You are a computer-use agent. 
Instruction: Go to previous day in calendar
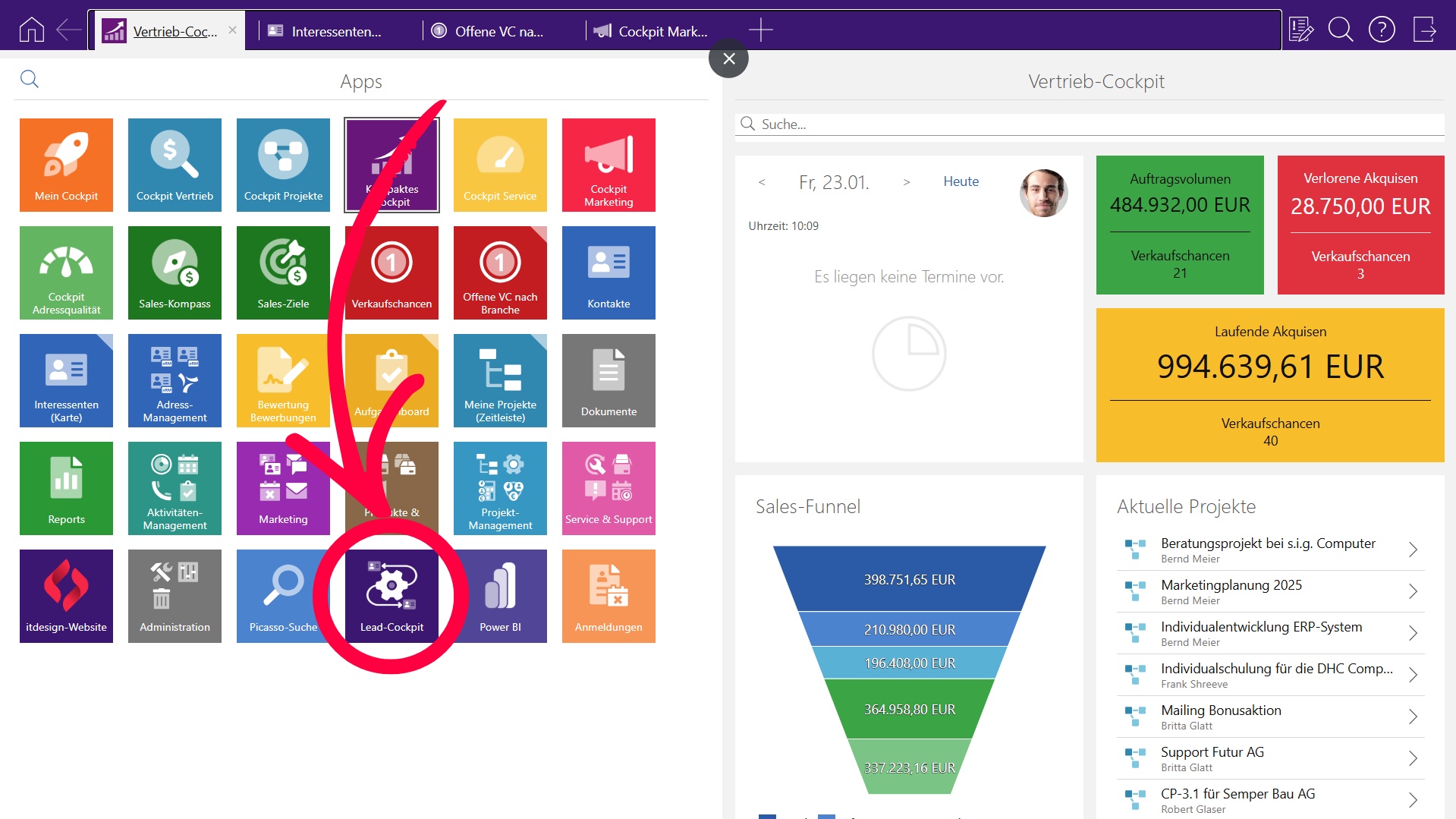coord(762,182)
